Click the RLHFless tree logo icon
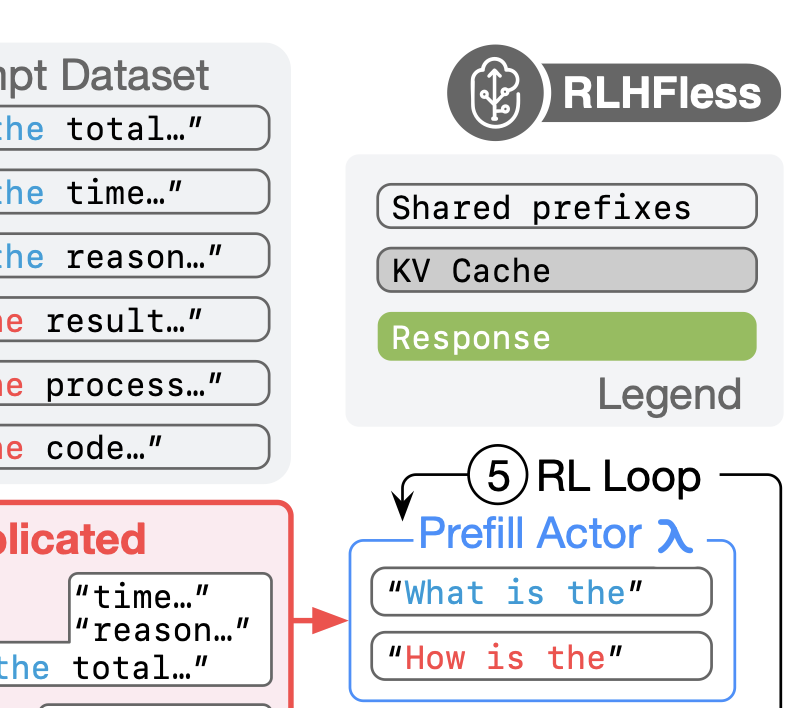Screen dimensions: 804x708 pyautogui.click(x=495, y=94)
